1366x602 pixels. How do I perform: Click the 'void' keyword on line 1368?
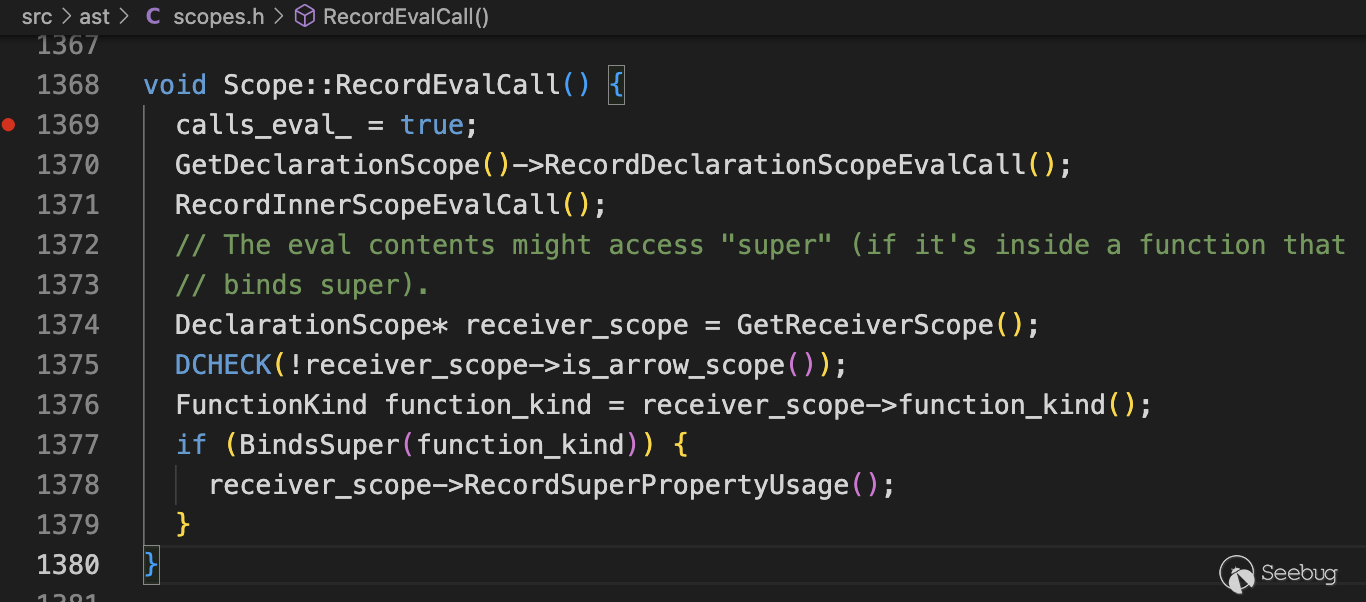[x=175, y=85]
